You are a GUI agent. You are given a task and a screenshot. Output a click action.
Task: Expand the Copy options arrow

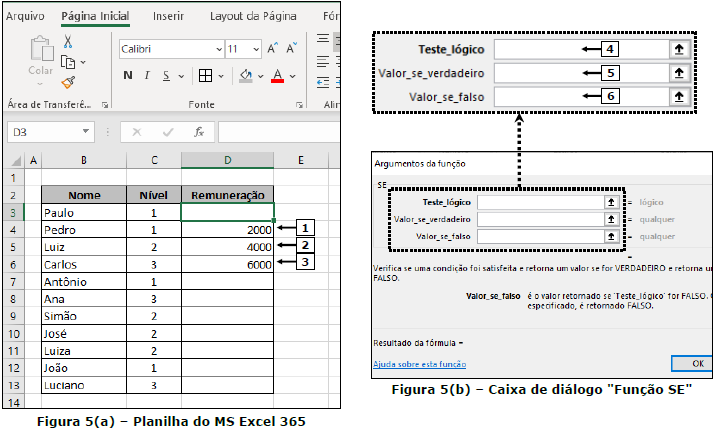83,62
